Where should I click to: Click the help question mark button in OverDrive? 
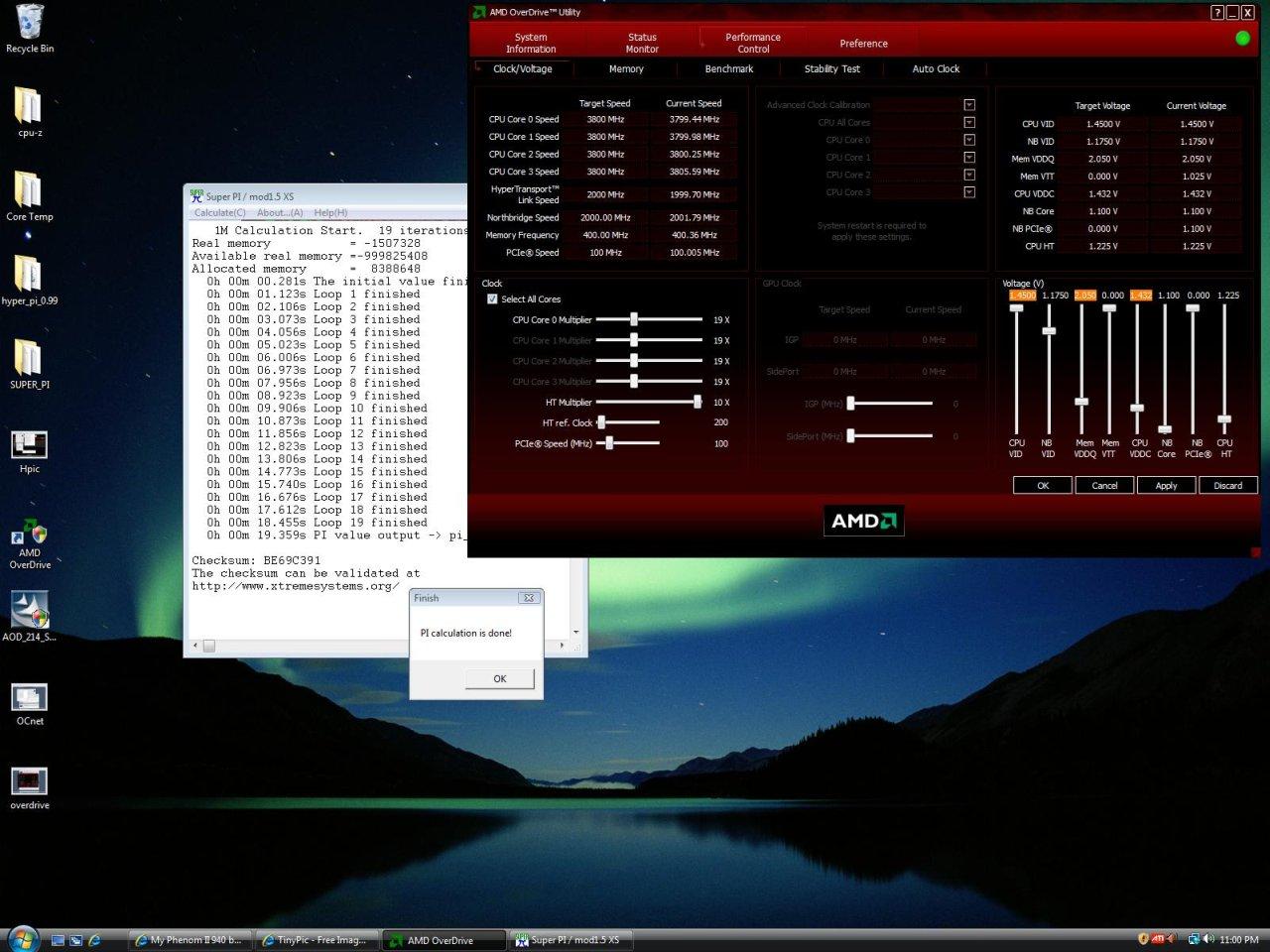1217,13
